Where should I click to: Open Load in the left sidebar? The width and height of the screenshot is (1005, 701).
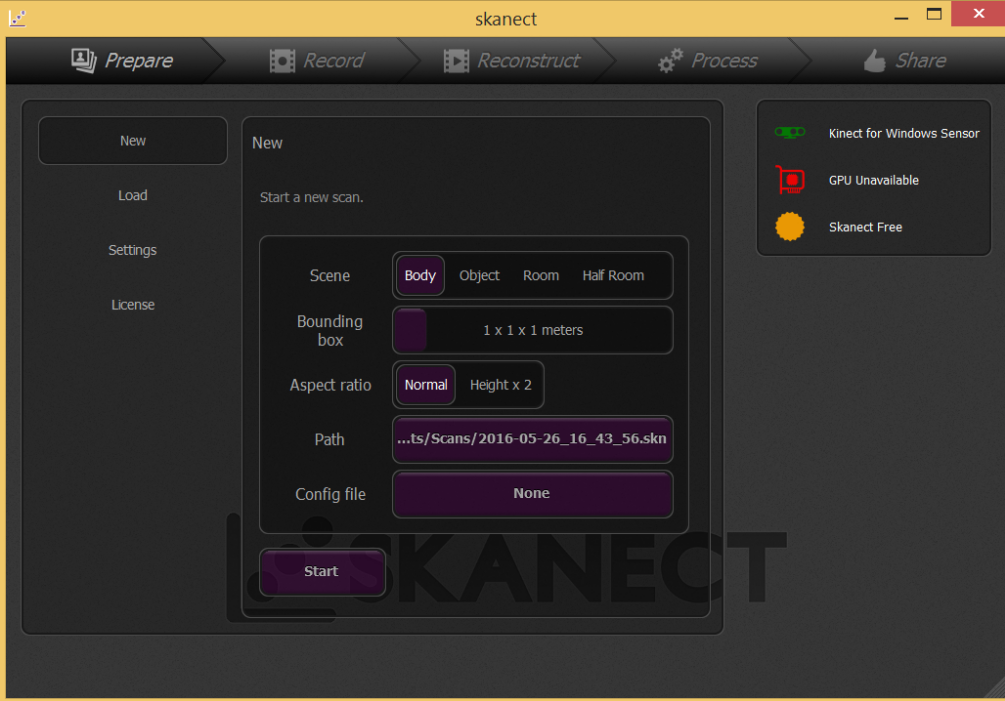(133, 195)
